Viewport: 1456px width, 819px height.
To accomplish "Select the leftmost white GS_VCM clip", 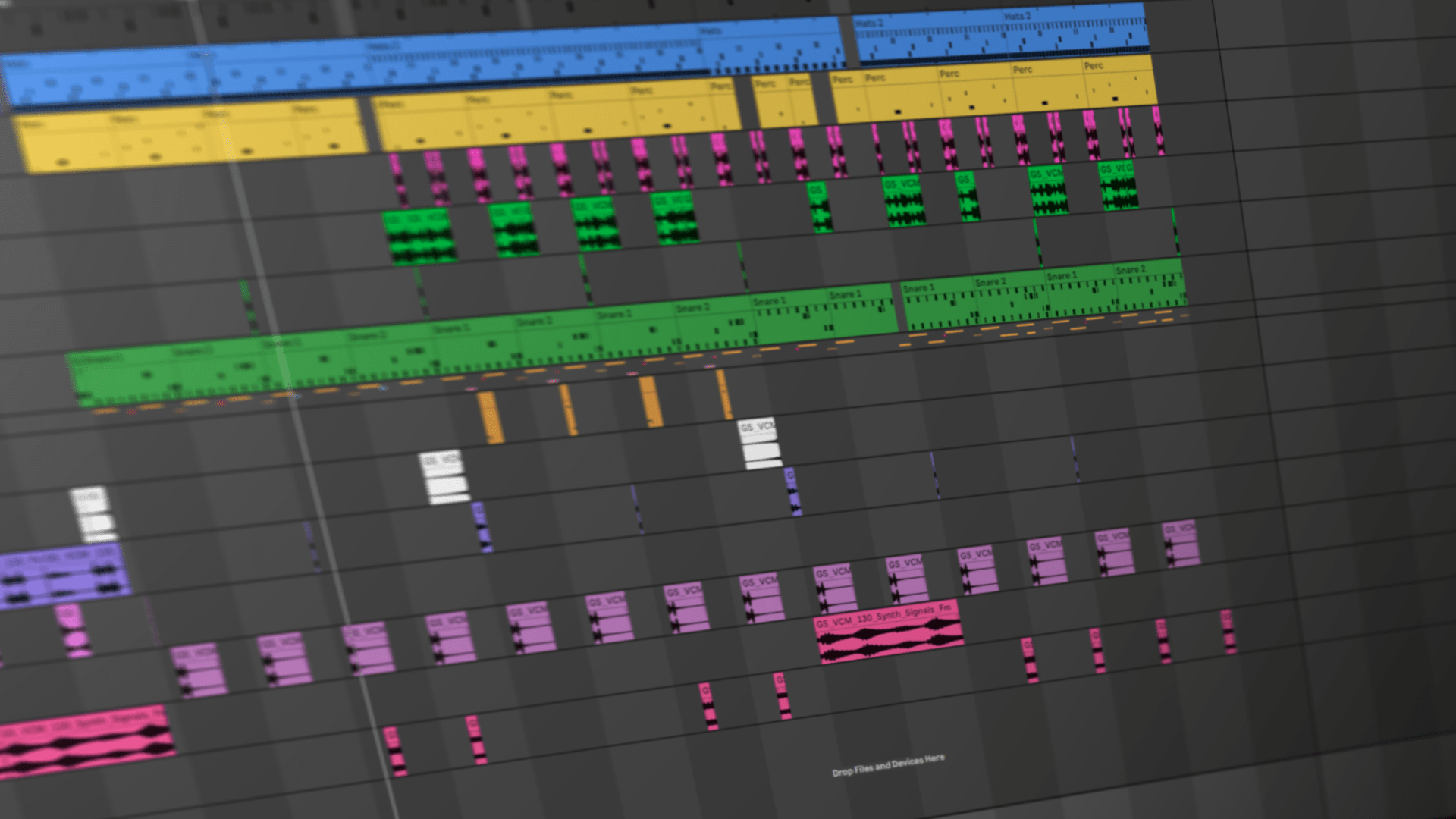I will pos(93,514).
